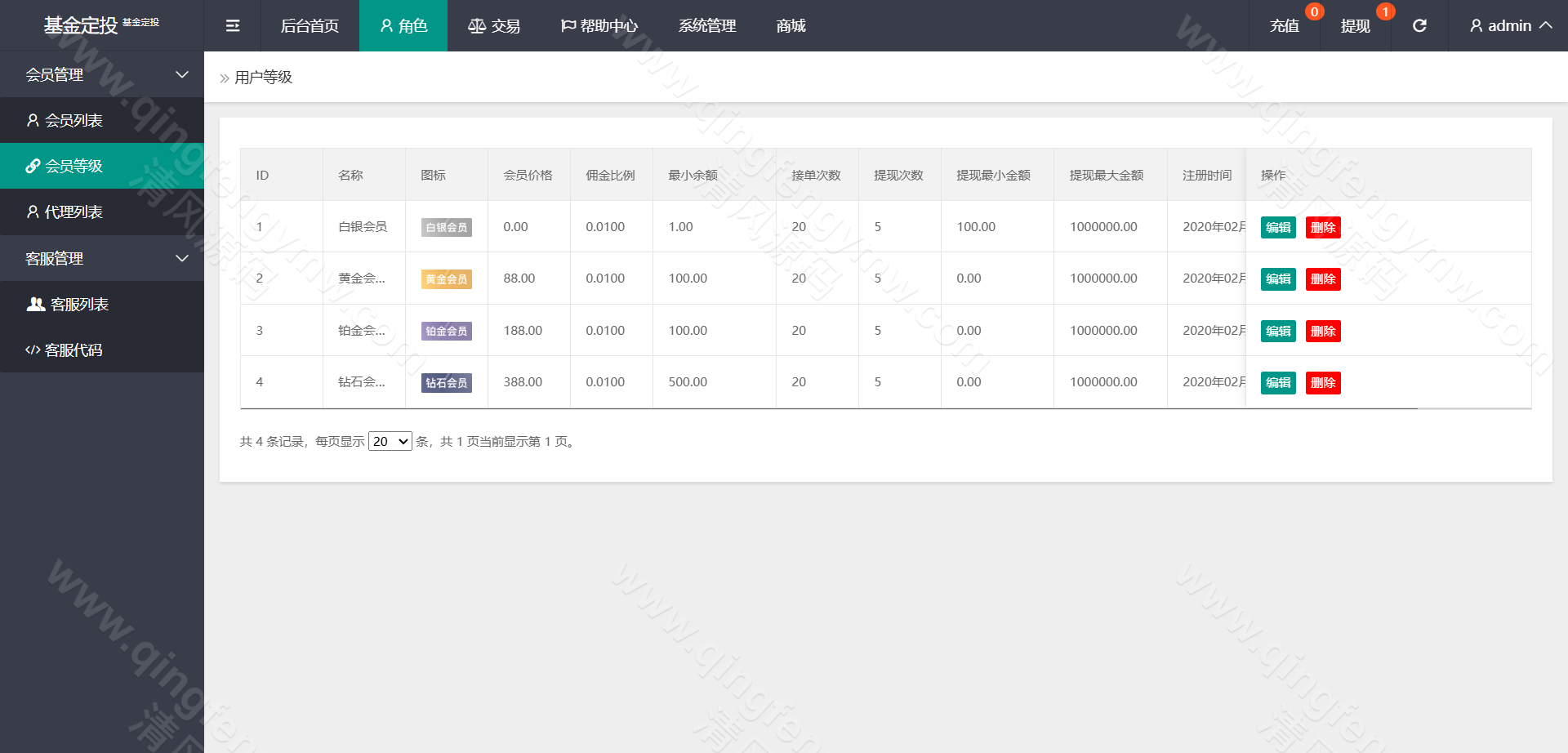Open the 商城 shop menu item
Viewport: 1568px width, 753px height.
tap(790, 25)
